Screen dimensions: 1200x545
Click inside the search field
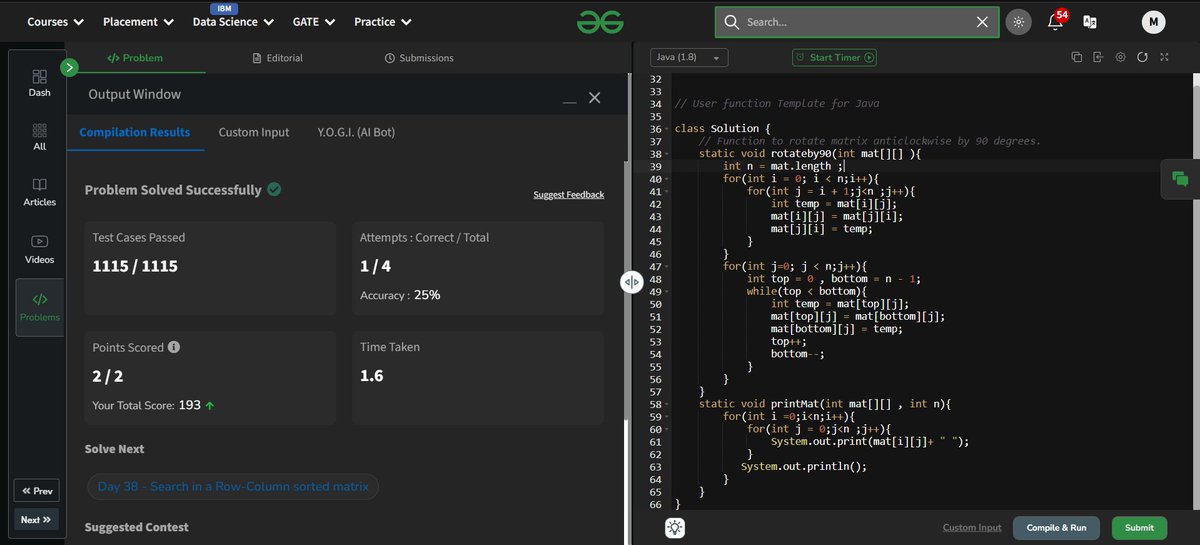pyautogui.click(x=857, y=22)
